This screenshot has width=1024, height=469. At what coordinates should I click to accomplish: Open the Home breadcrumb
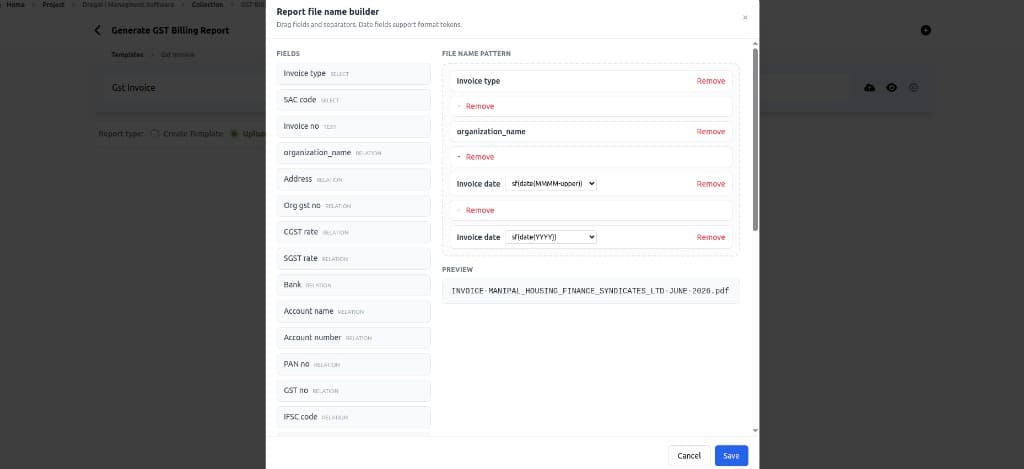(x=15, y=4)
